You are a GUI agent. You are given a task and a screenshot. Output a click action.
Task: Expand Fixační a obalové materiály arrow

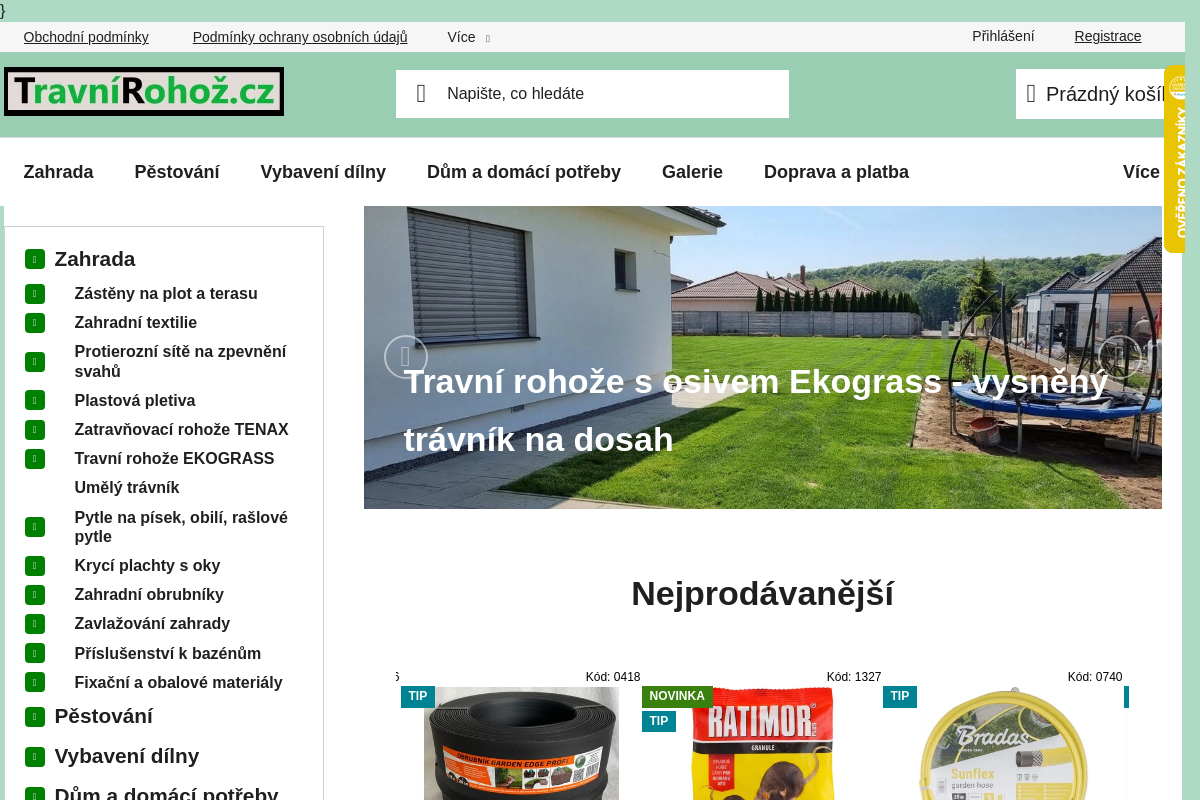[35, 682]
